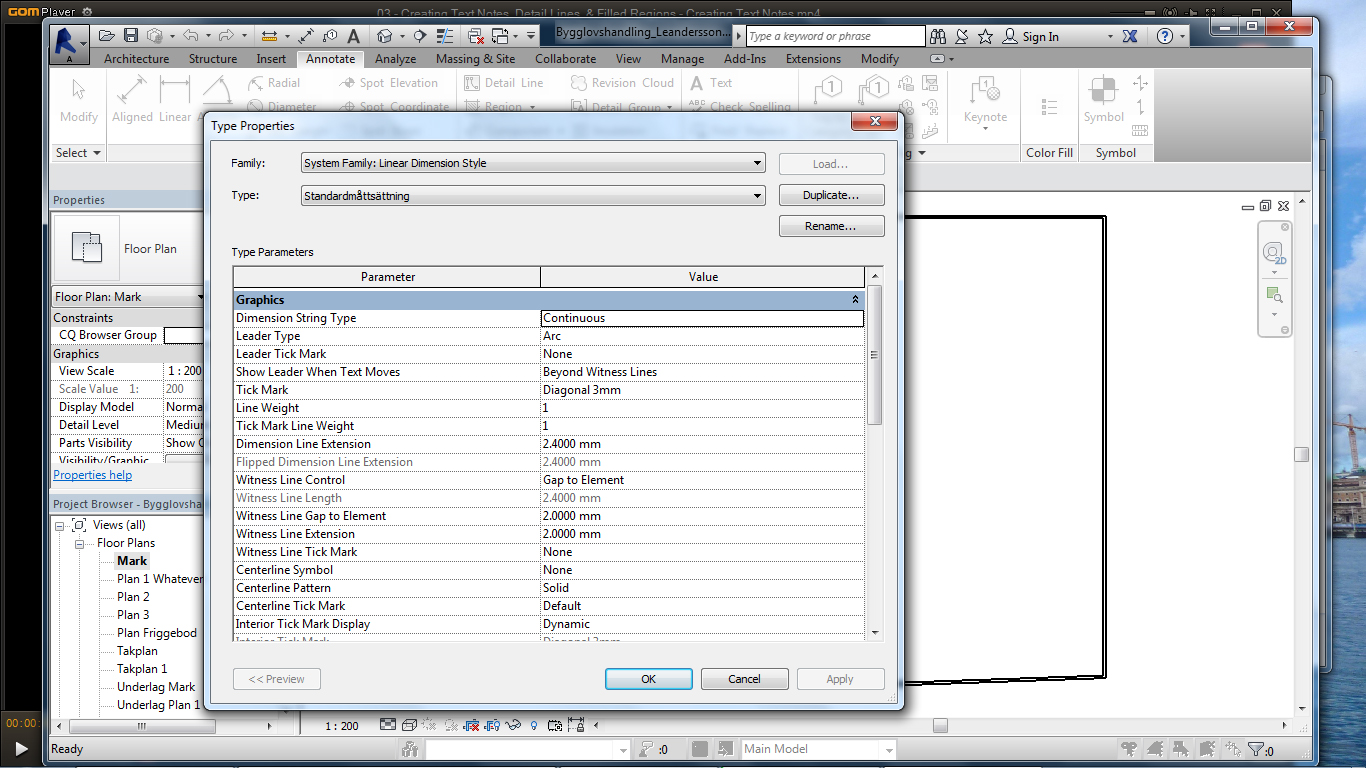Click the Keynote tool in ribbon
The image size is (1366, 768).
tap(985, 101)
